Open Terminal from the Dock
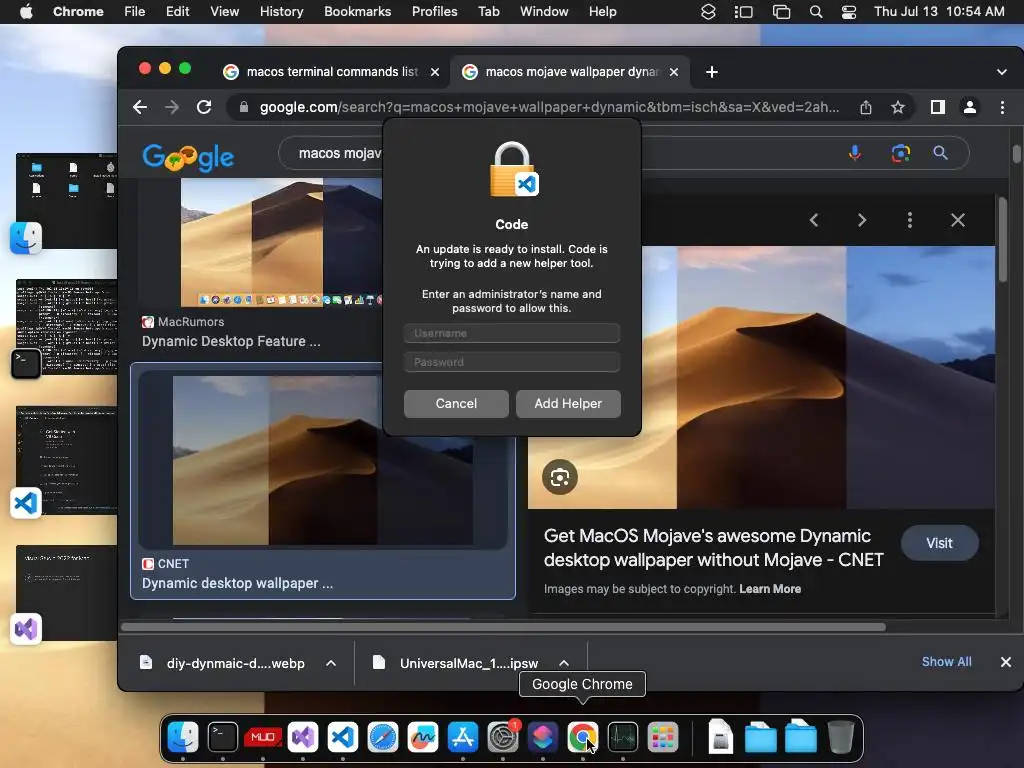Viewport: 1024px width, 768px height. tap(223, 737)
